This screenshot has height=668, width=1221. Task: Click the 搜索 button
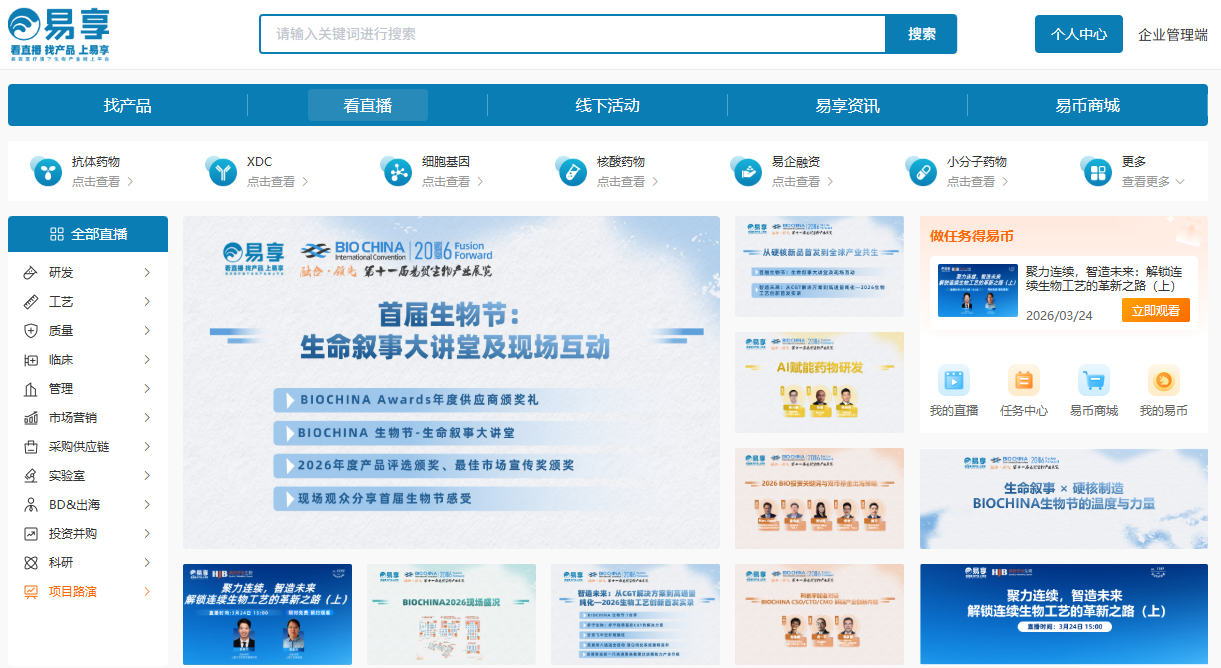tap(921, 34)
